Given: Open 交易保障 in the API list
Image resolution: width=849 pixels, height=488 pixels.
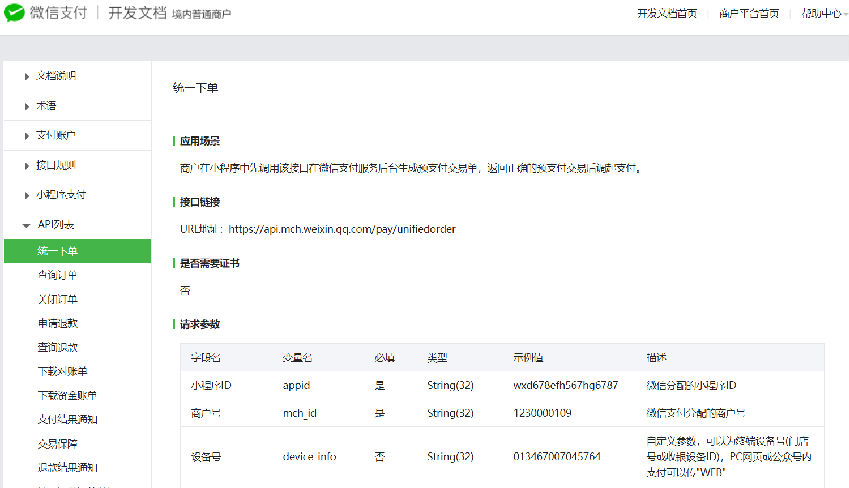Looking at the screenshot, I should pos(57,443).
